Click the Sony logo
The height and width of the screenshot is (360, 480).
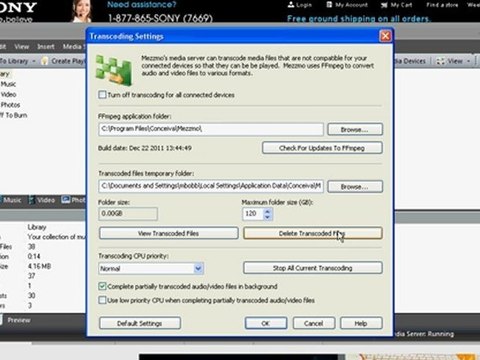pyautogui.click(x=18, y=7)
